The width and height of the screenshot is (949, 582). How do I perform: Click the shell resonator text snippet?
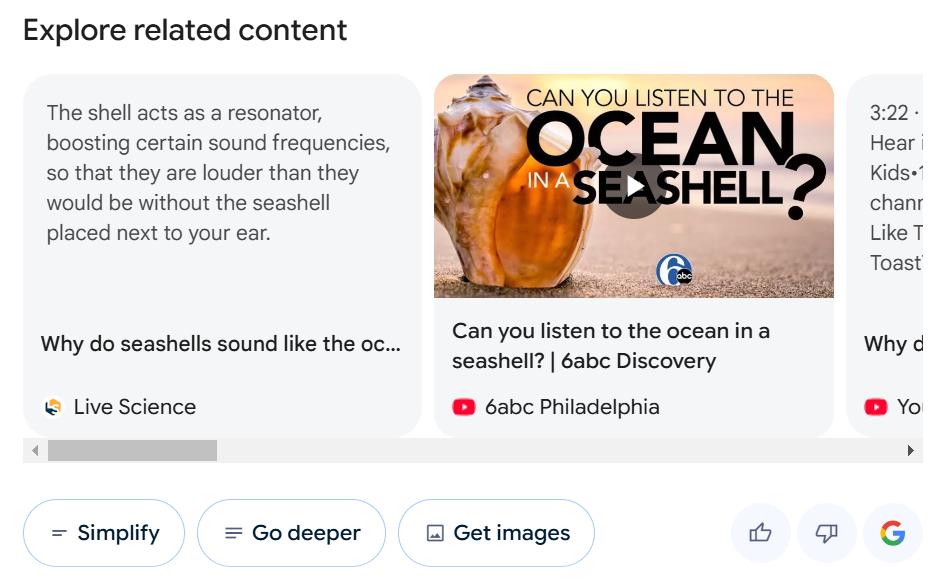[218, 173]
